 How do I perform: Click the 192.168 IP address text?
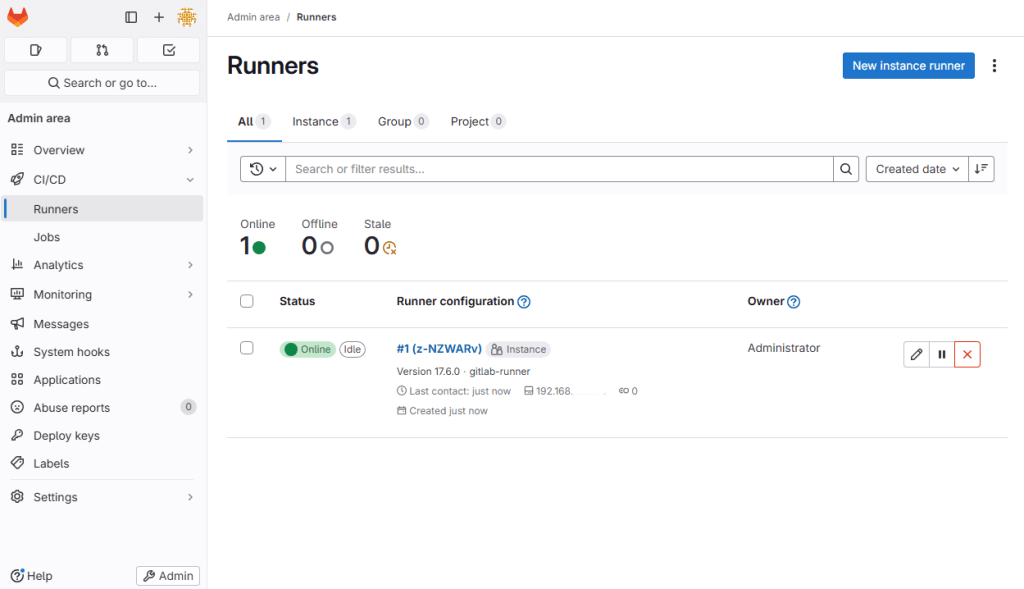tap(554, 391)
